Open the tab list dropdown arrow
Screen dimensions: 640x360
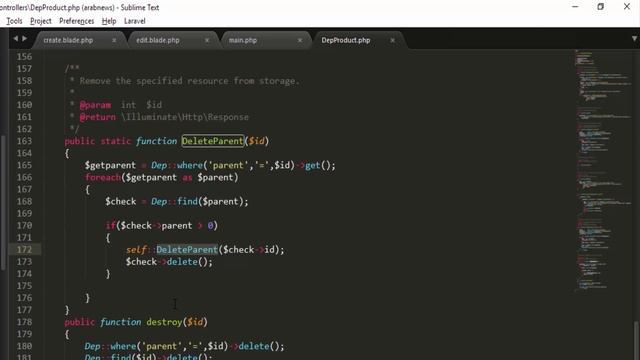[x=634, y=39]
